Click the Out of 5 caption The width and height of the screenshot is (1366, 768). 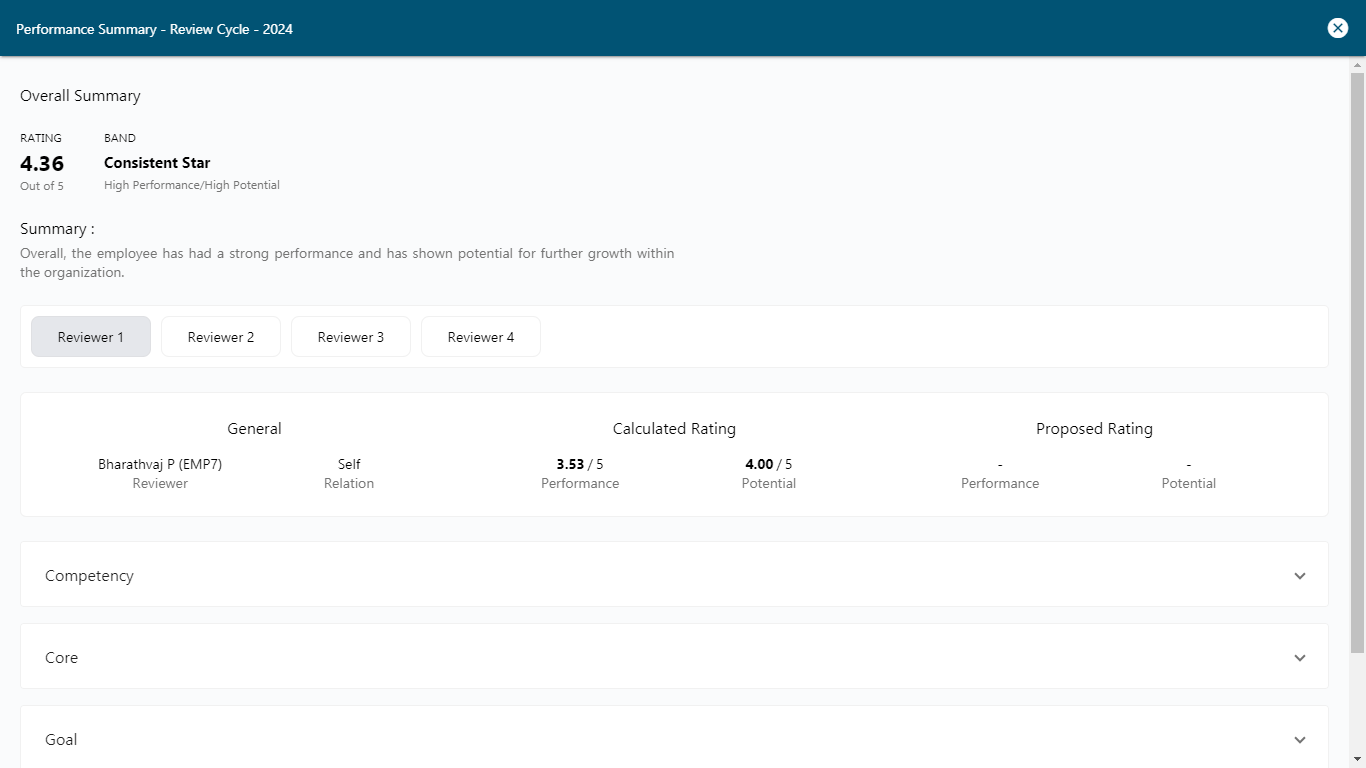(x=42, y=186)
